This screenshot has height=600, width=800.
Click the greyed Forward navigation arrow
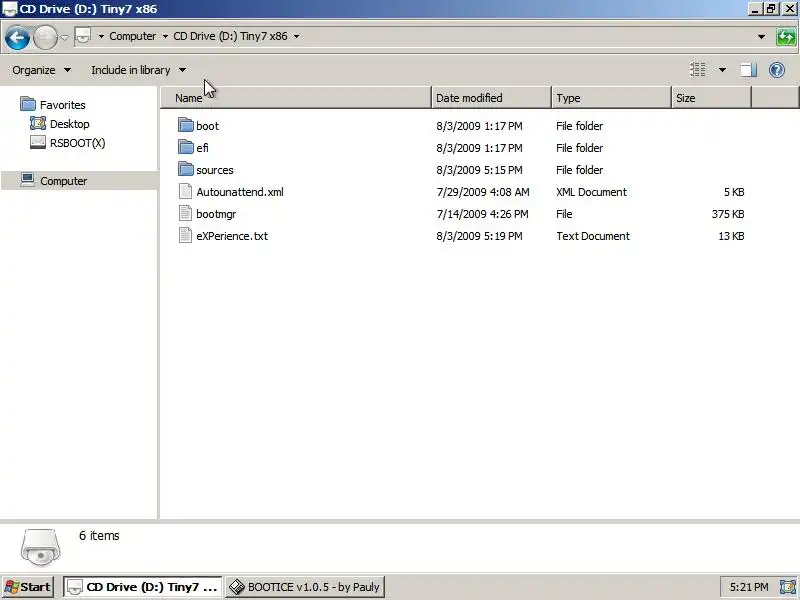(x=45, y=38)
